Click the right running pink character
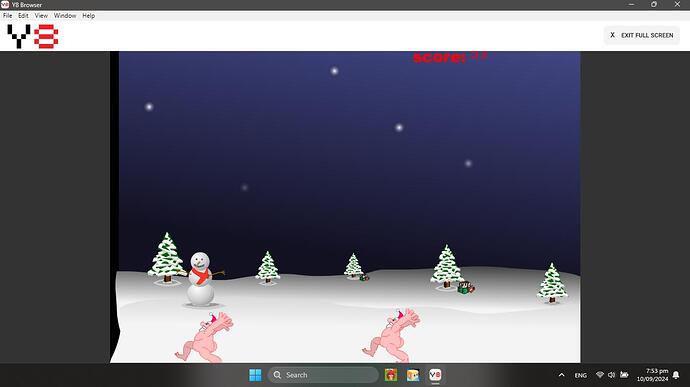 point(392,335)
